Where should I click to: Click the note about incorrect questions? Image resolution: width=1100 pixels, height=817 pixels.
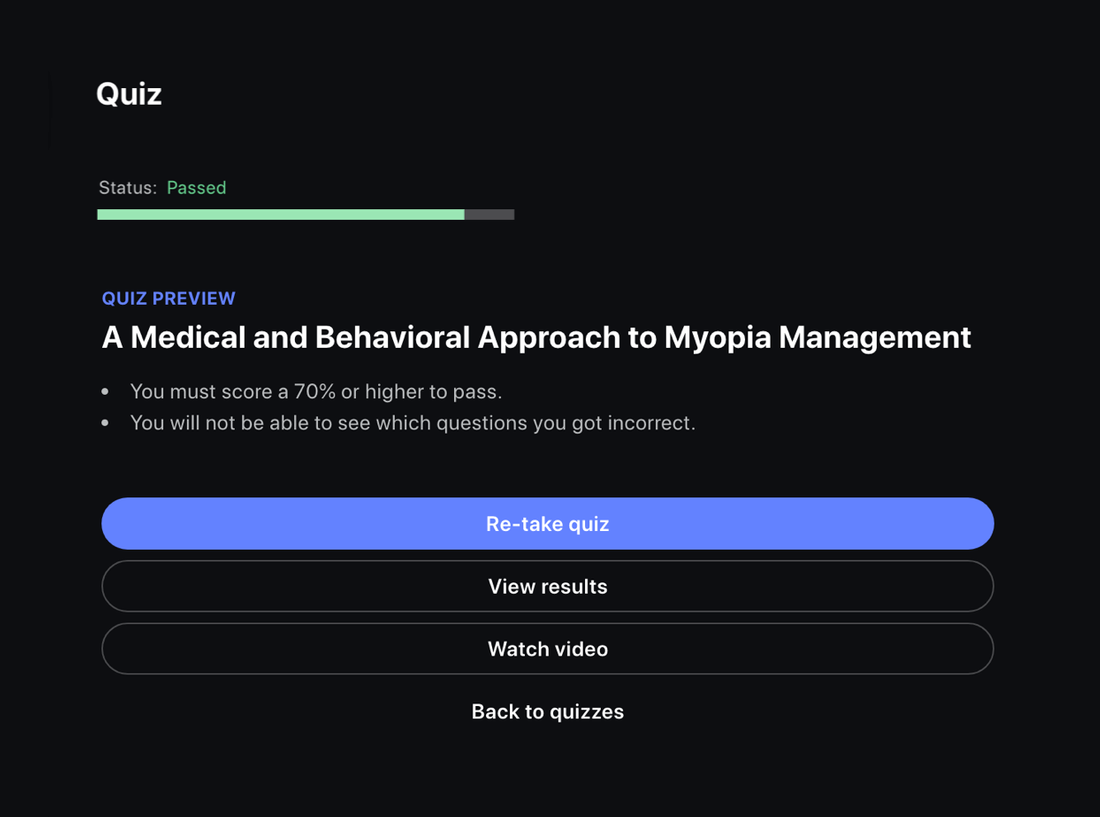point(412,423)
